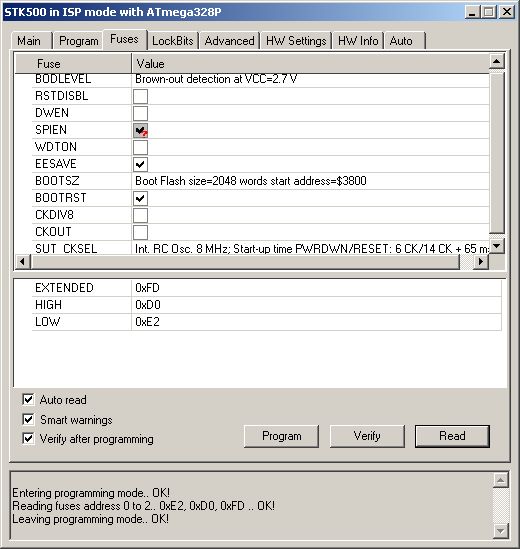
Task: Edit the EXTENDED fuse value 0xFD
Action: point(317,288)
